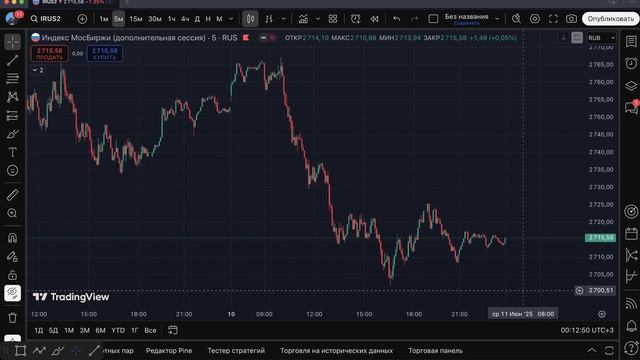The height and width of the screenshot is (360, 640).
Task: Select 15м timeframe
Action: (136, 19)
